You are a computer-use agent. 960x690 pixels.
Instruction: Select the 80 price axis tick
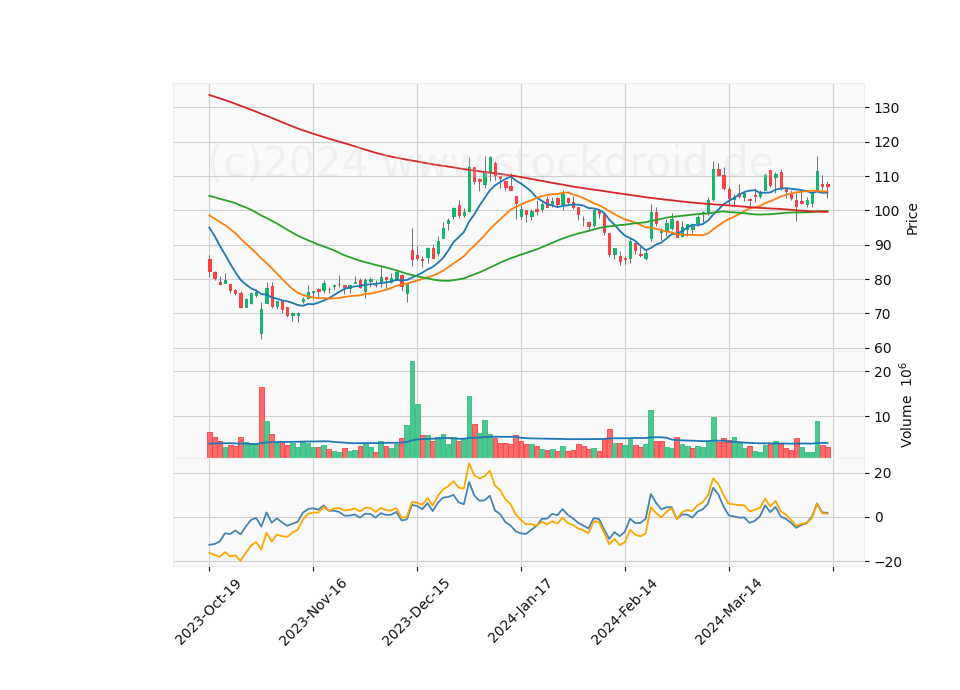(x=883, y=280)
